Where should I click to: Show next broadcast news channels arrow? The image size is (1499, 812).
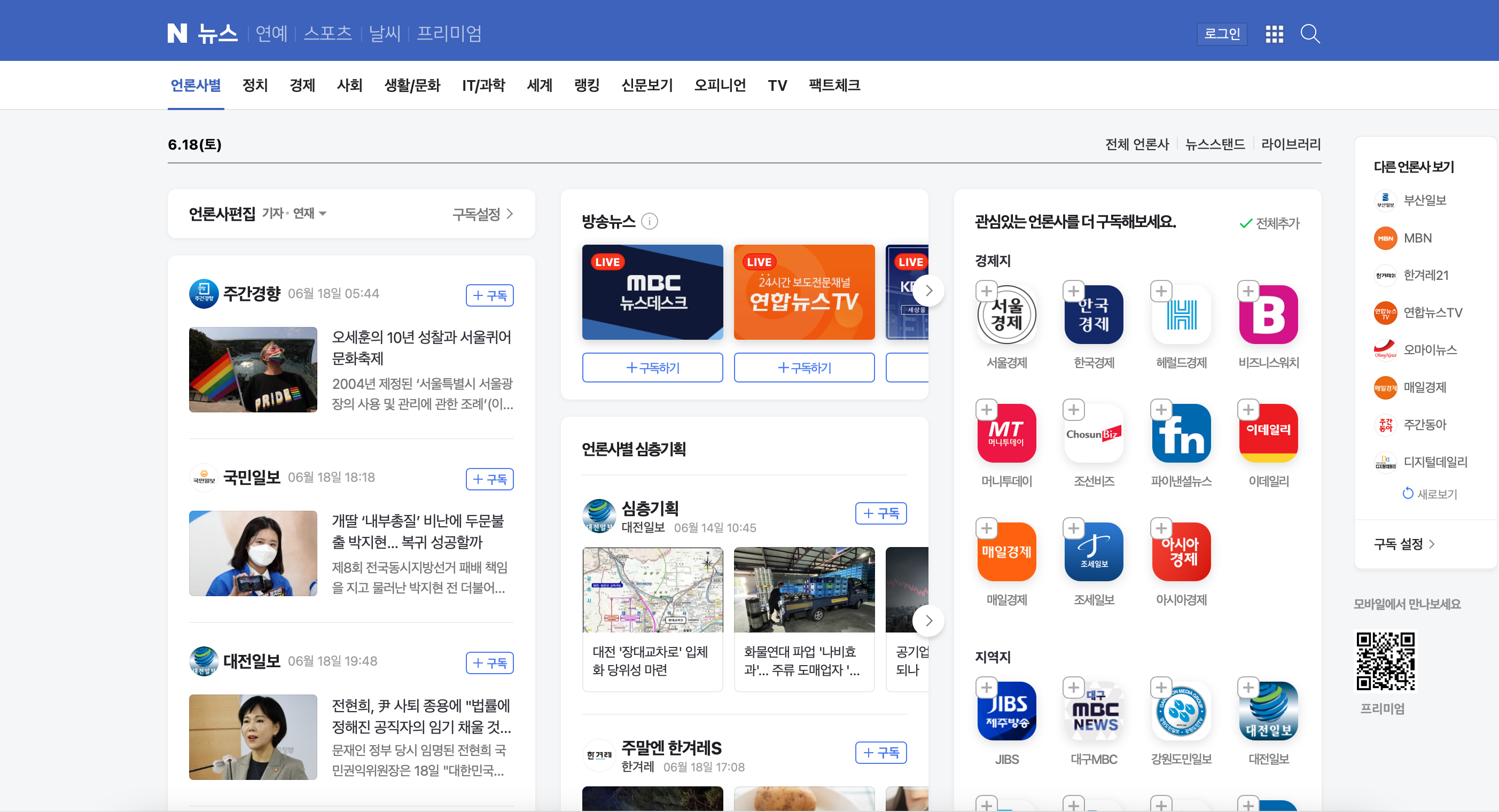point(928,290)
